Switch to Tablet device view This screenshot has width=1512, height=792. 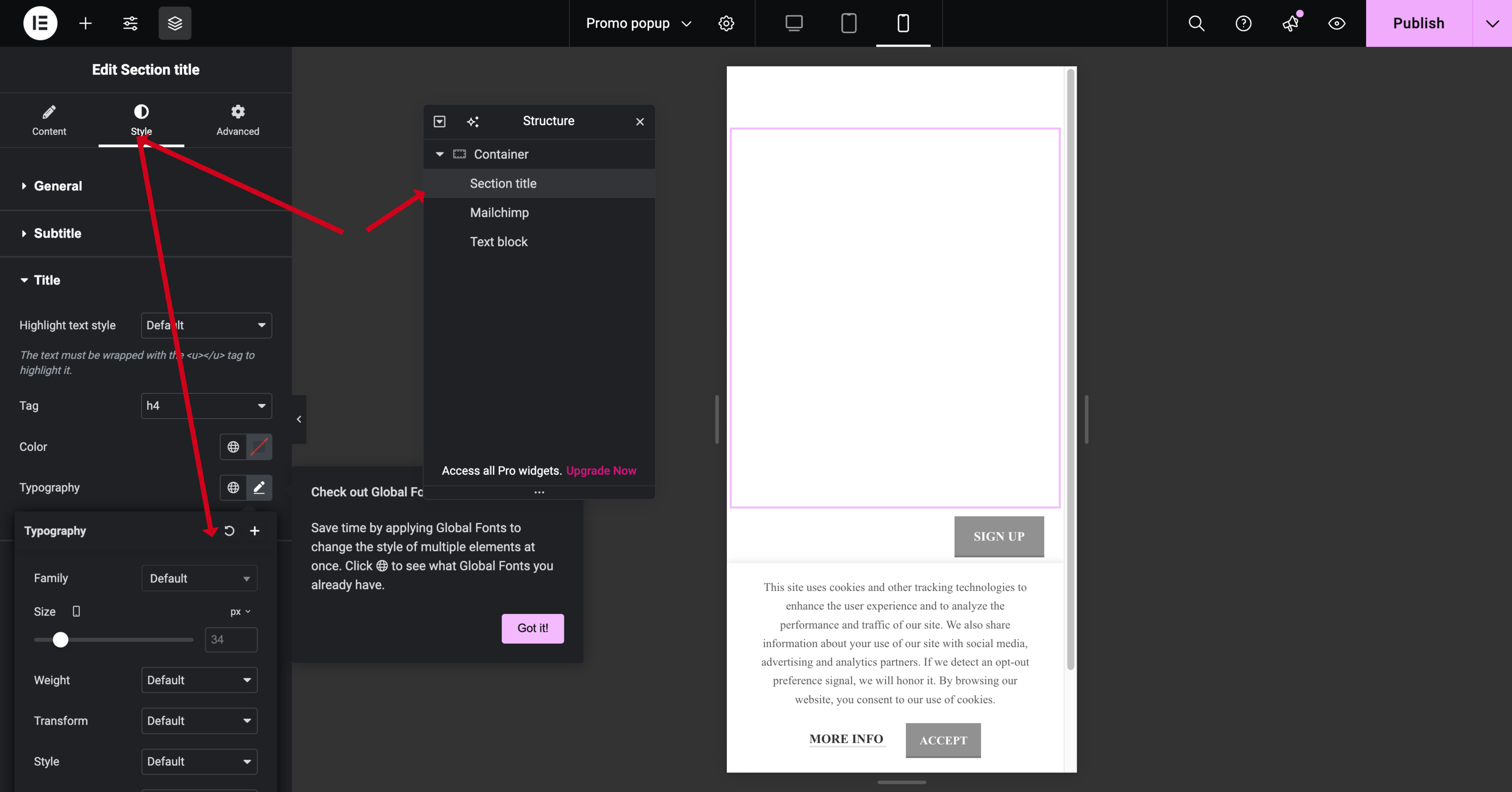pos(849,24)
